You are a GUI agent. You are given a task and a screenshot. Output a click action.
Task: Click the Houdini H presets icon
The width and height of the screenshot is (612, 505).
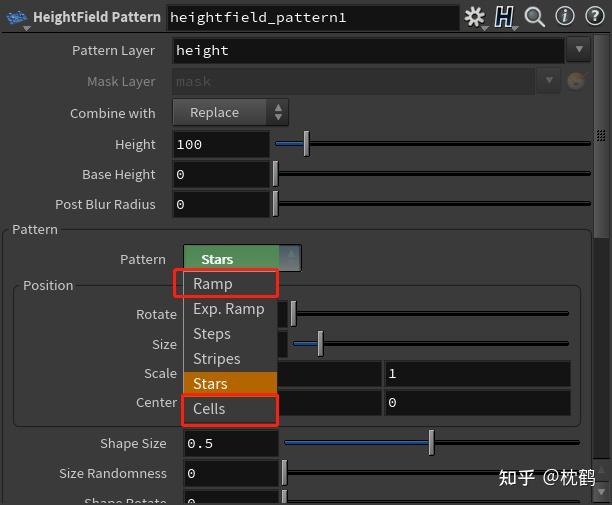[505, 17]
